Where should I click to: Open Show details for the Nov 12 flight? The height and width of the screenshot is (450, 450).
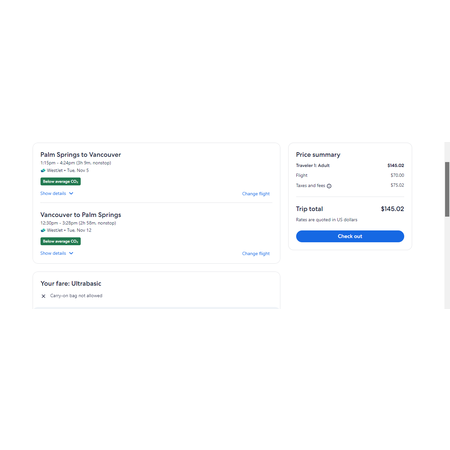coord(53,253)
